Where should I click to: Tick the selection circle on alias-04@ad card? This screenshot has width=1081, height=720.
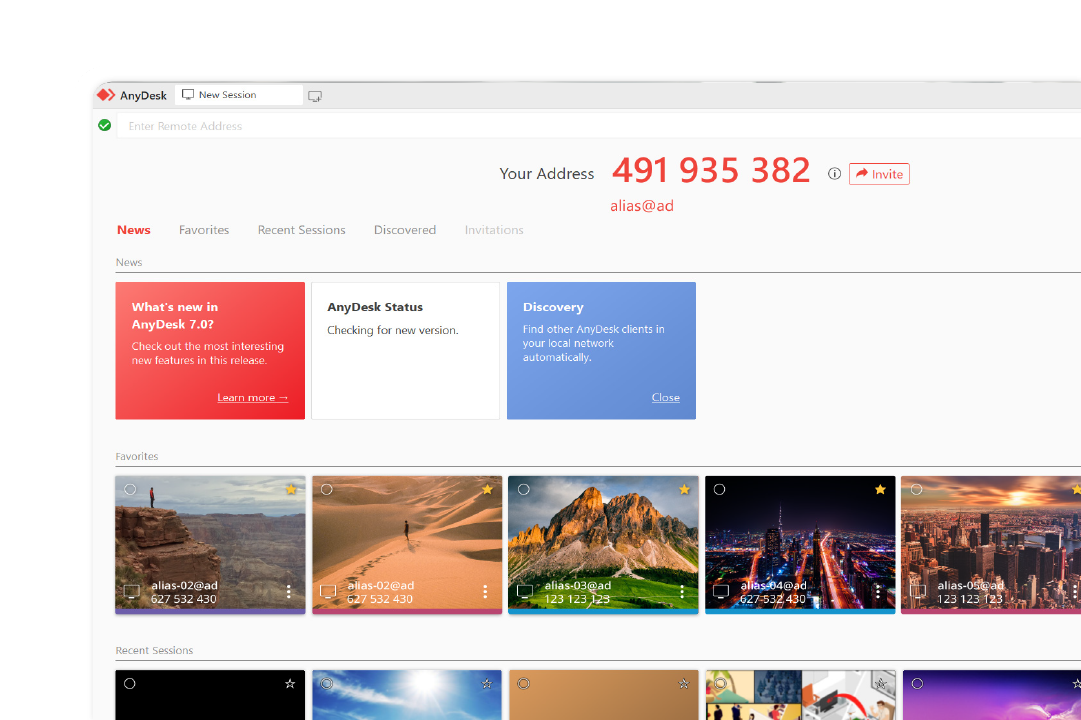coord(720,490)
